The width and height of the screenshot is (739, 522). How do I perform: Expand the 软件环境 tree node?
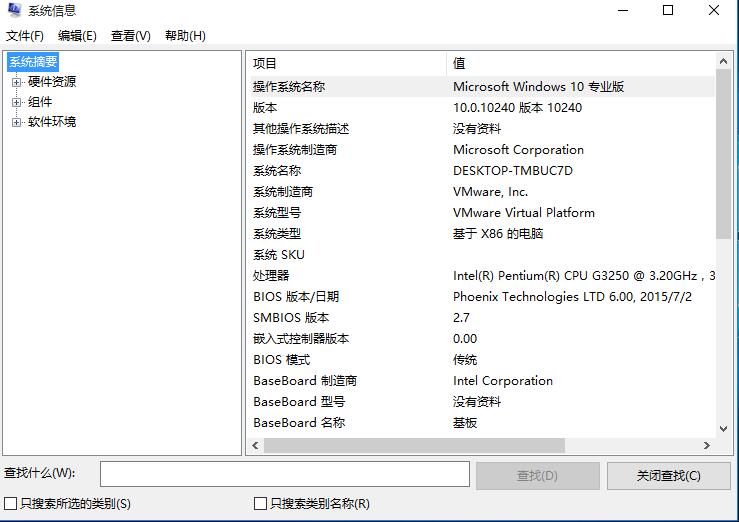pyautogui.click(x=16, y=122)
